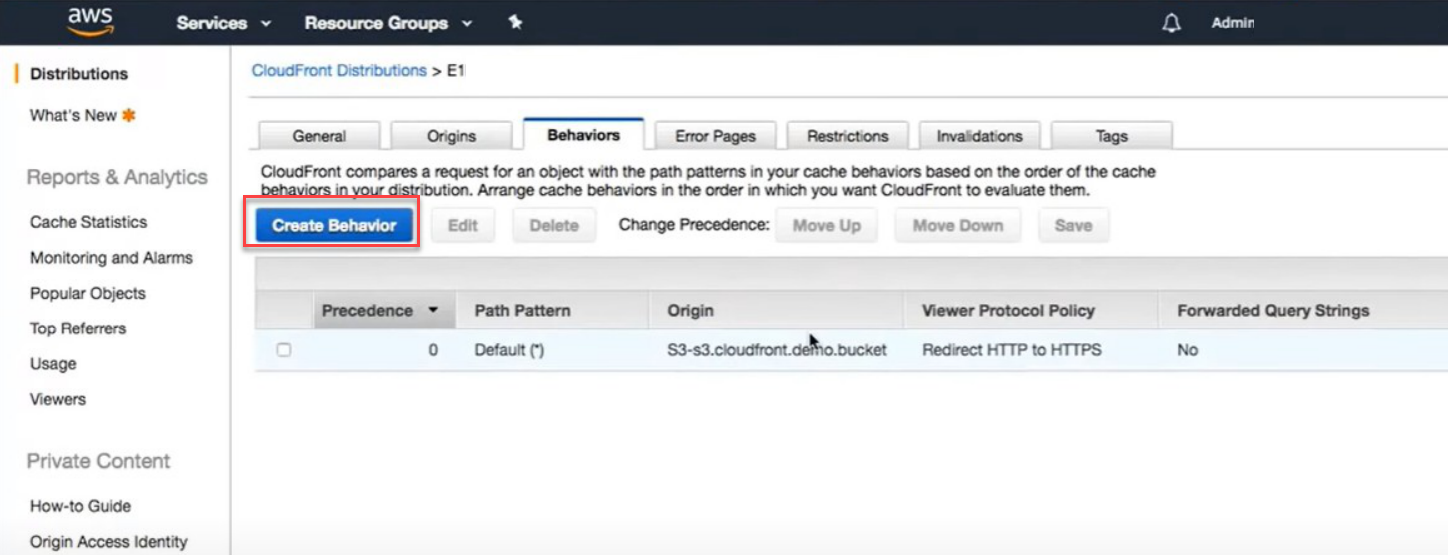Open the notifications bell icon

(x=1171, y=23)
